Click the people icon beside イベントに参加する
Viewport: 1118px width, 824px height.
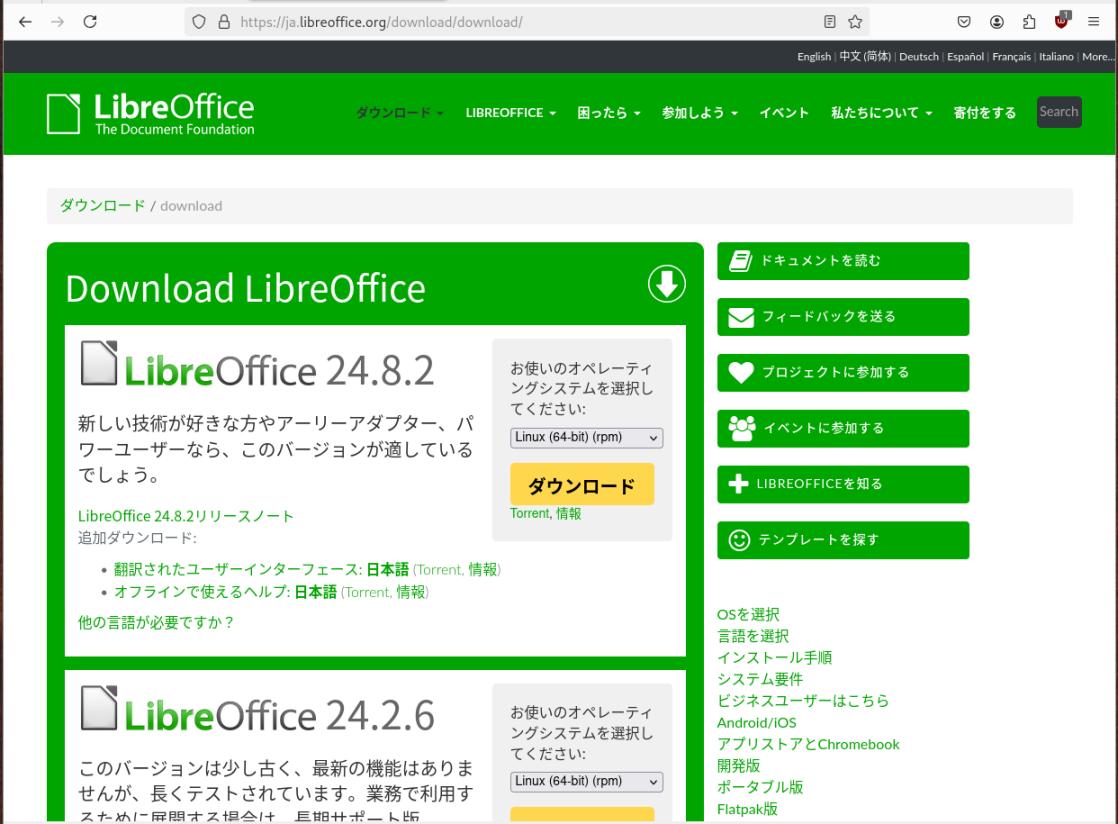tap(742, 428)
